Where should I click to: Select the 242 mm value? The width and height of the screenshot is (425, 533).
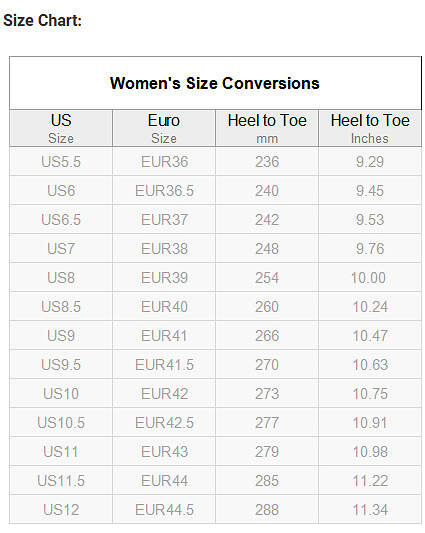(x=267, y=220)
